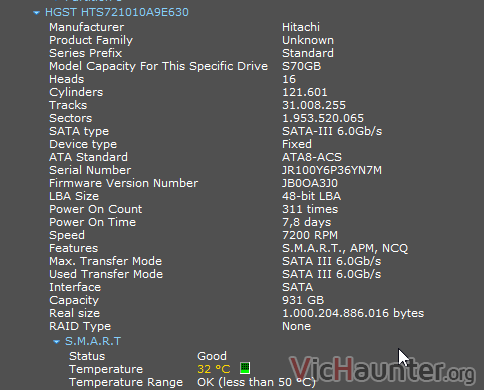Image resolution: width=484 pixels, height=390 pixels.
Task: Click the green temperature indicator icon
Action: click(245, 368)
